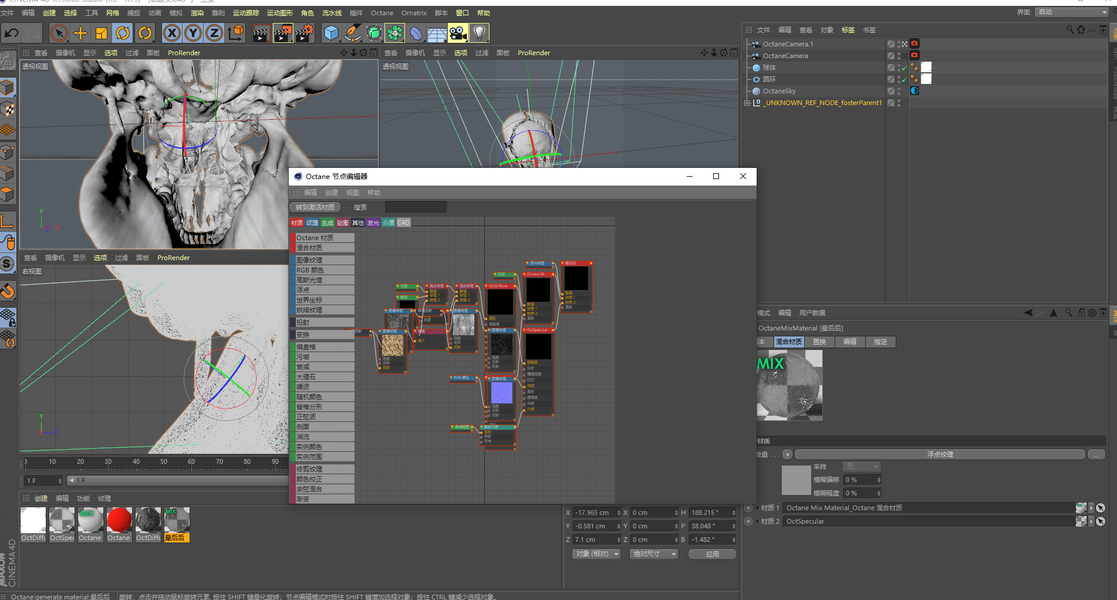
Task: Open the green subdivision generator icon
Action: click(373, 33)
